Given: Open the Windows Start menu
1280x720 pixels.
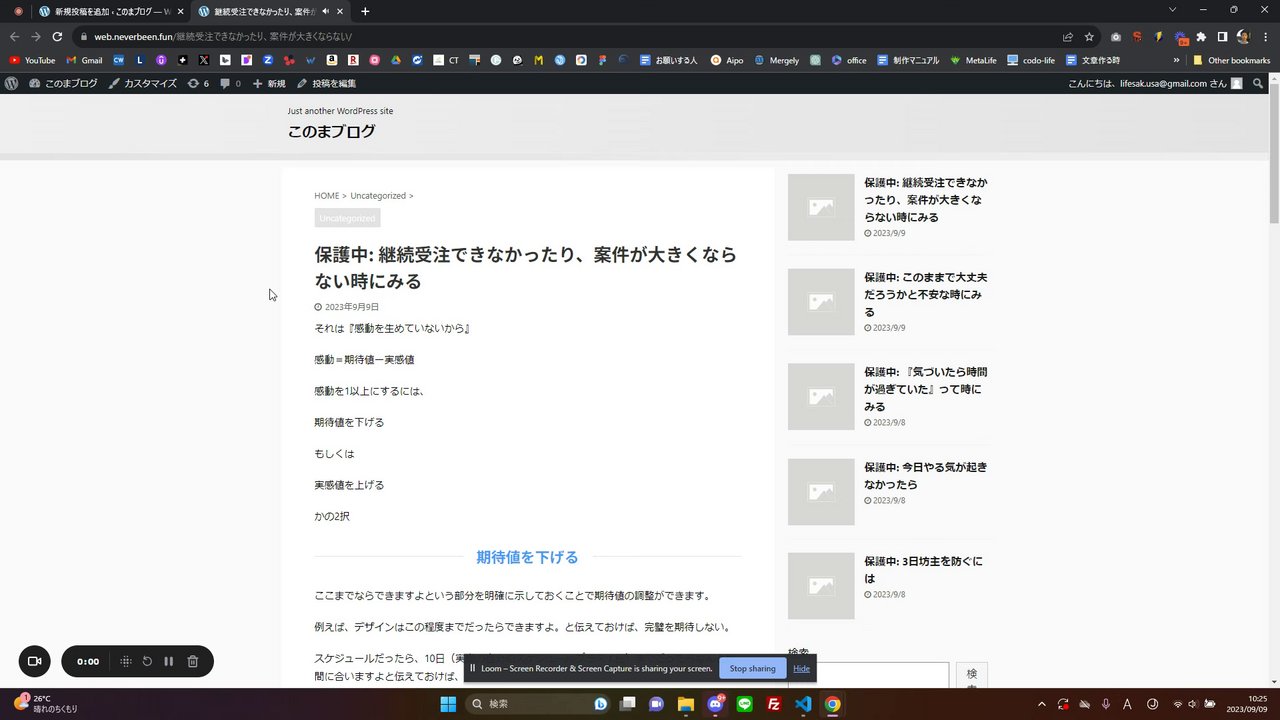Looking at the screenshot, I should (448, 704).
